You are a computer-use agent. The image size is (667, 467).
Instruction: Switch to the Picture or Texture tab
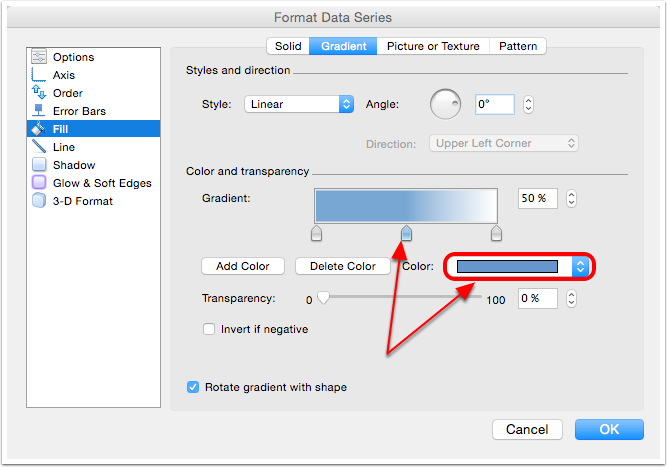pos(433,46)
